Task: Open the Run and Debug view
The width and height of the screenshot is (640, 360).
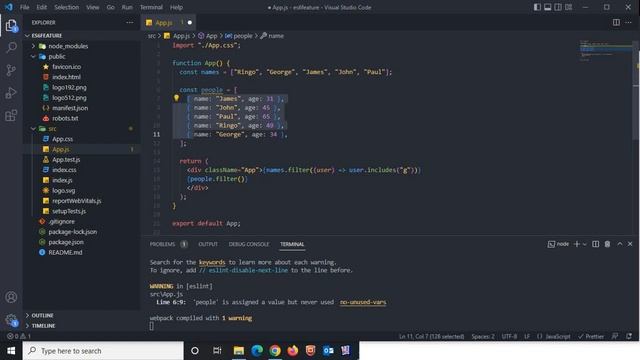Action: point(11,93)
